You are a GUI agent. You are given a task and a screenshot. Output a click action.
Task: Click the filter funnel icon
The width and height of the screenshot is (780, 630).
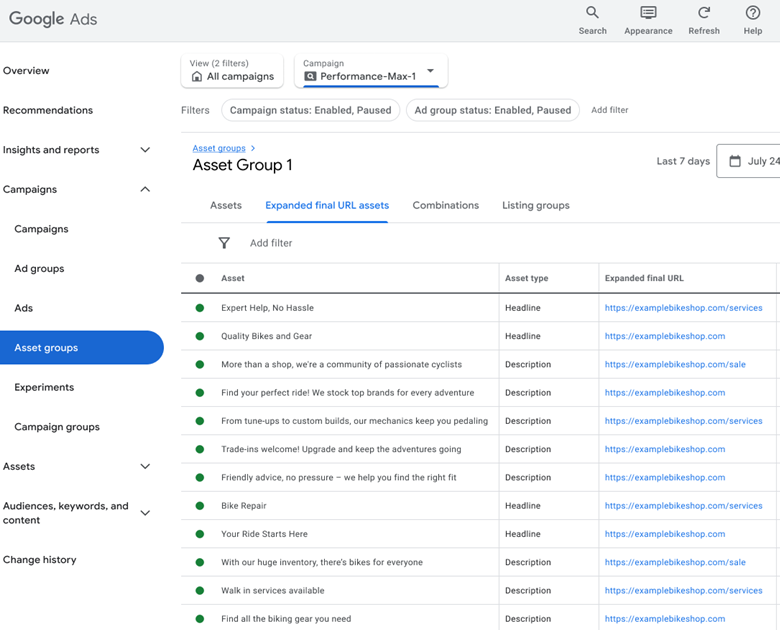[x=224, y=243]
